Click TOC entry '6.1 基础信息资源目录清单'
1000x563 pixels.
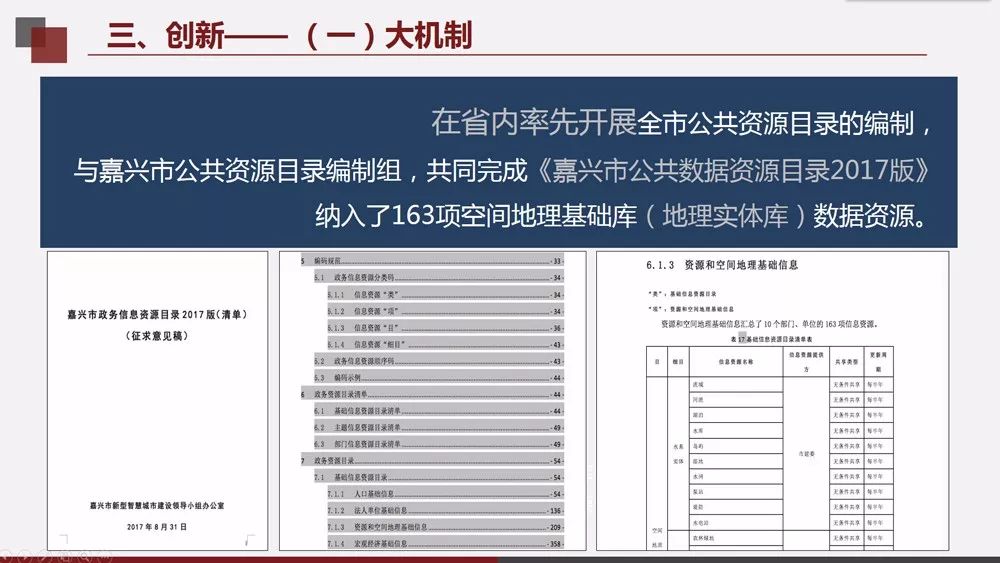(439, 411)
